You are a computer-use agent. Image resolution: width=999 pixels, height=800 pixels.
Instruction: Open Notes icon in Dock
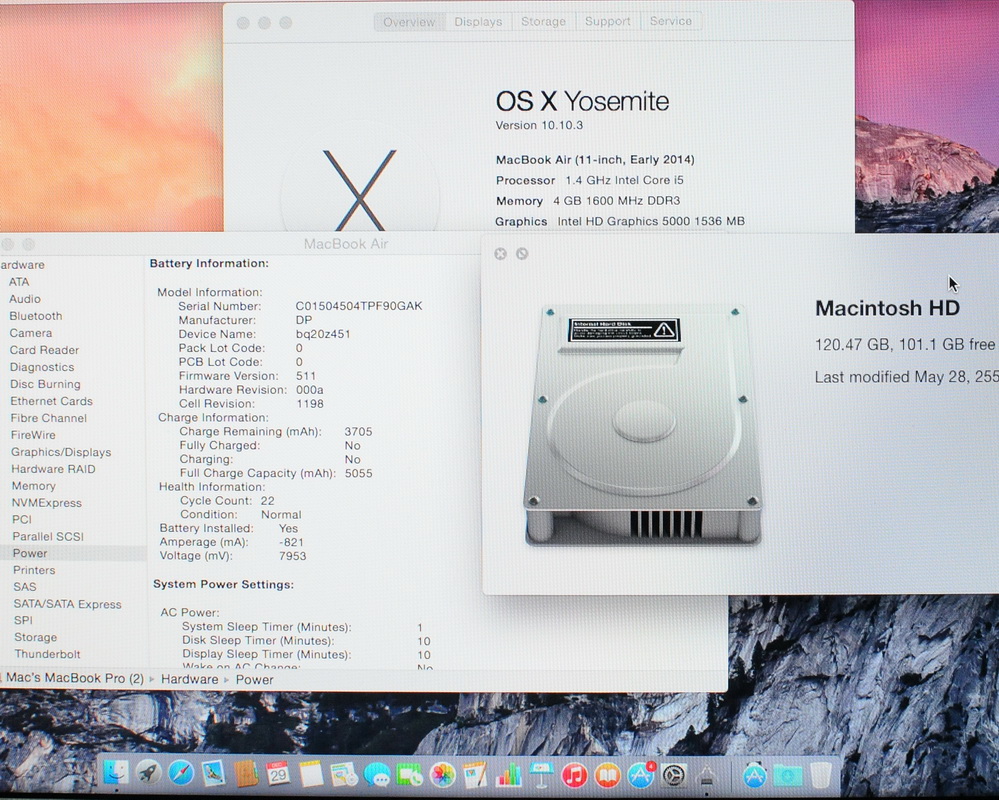pos(312,775)
